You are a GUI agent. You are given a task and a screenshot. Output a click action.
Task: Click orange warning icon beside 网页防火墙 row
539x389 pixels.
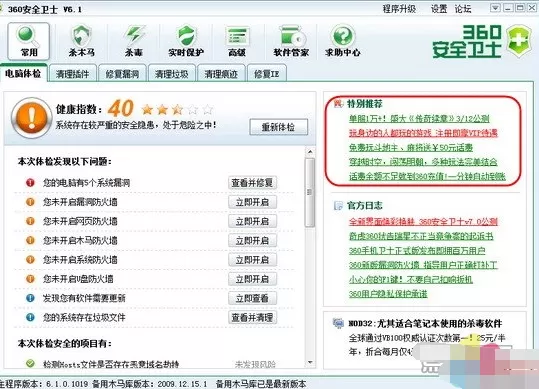[x=30, y=221]
